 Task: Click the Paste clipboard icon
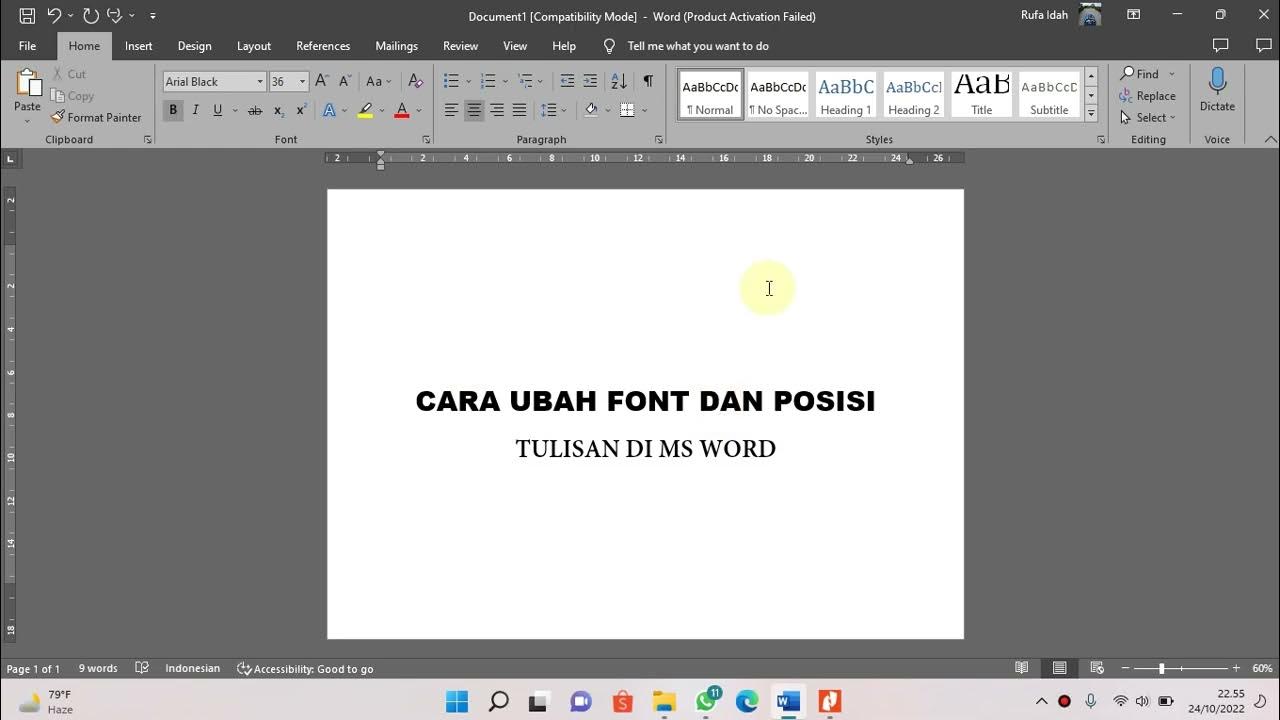(27, 84)
